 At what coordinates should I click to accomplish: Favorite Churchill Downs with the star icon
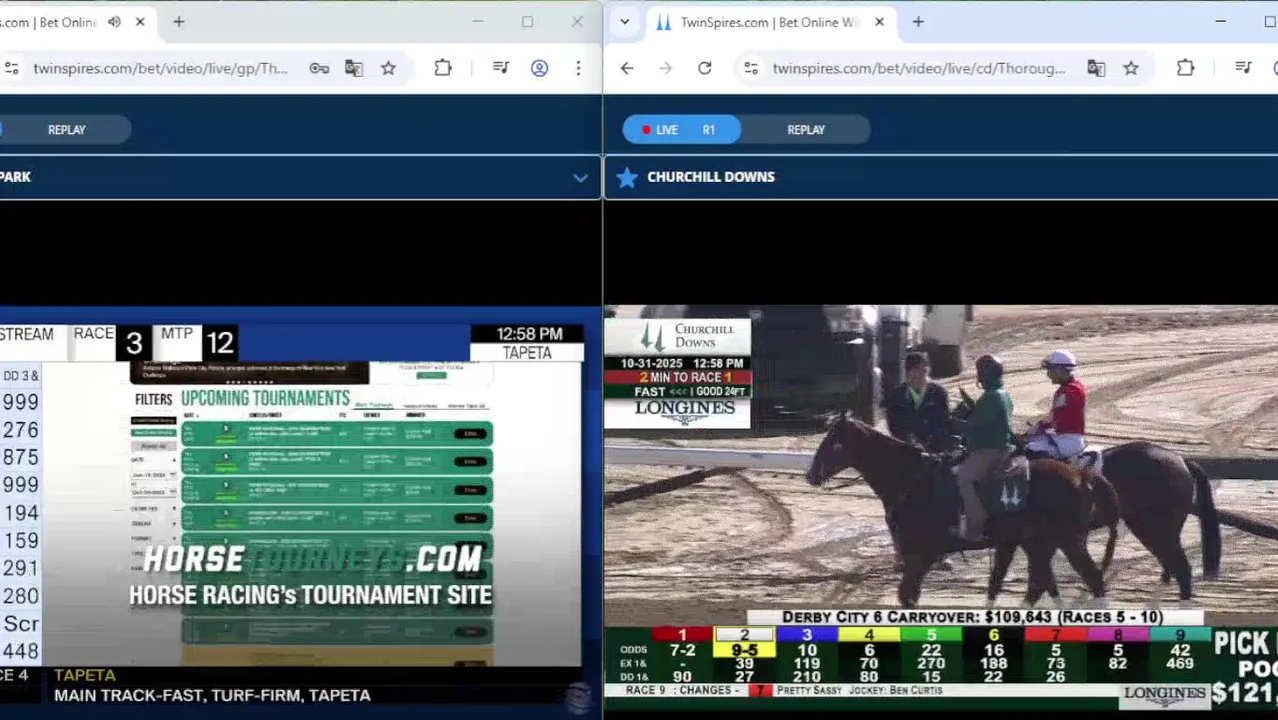coord(627,177)
